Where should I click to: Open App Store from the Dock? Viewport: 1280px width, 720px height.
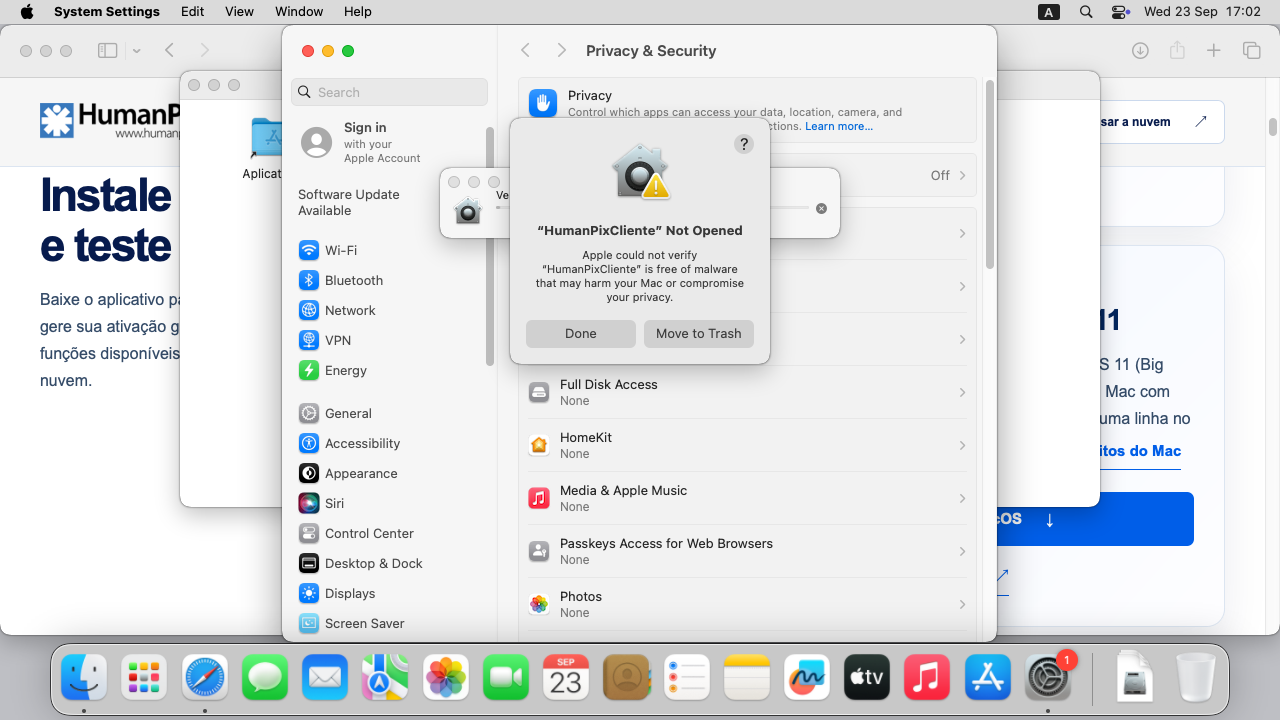pyautogui.click(x=987, y=679)
